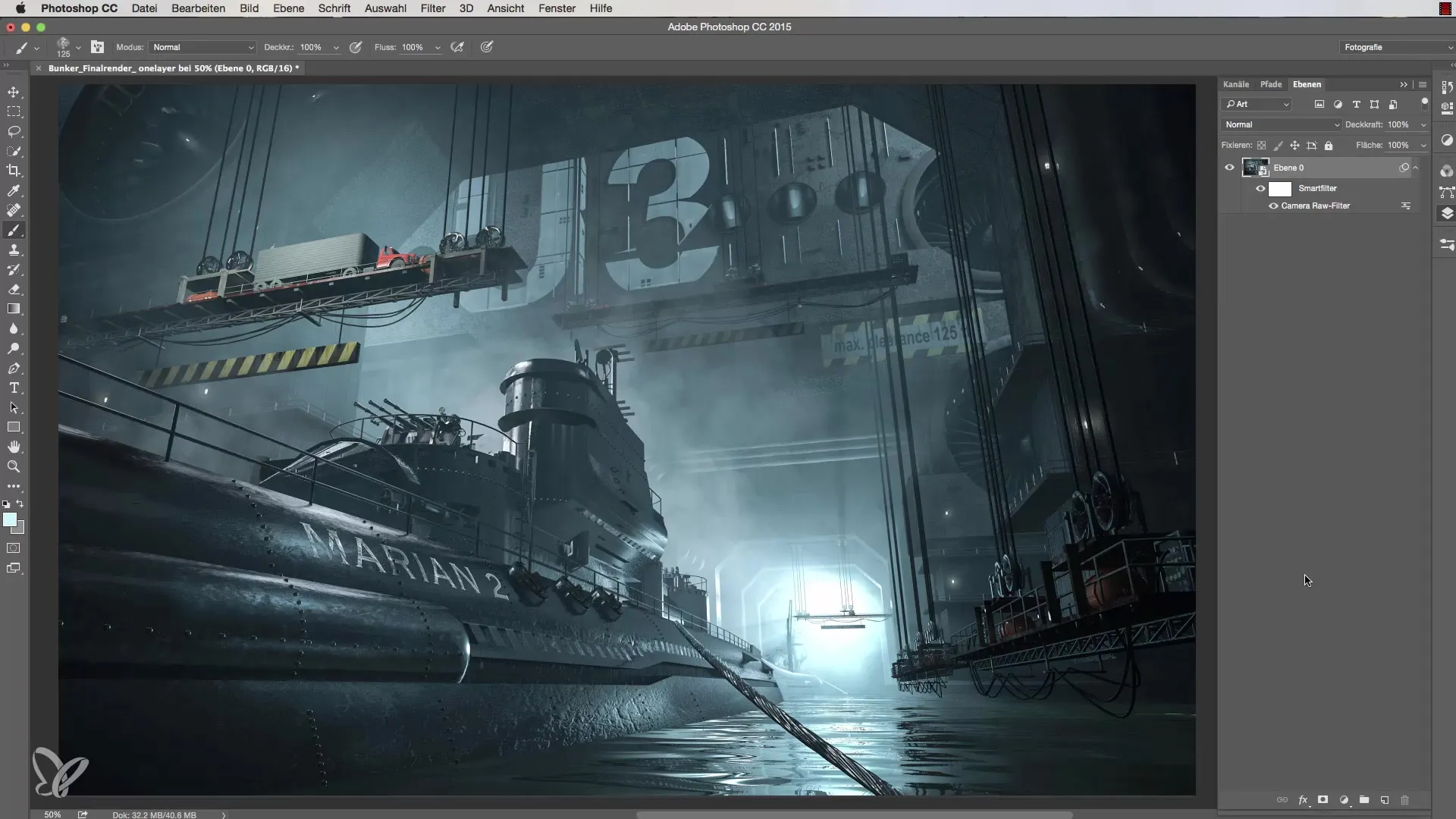1456x819 pixels.
Task: Select the Dodge tool
Action: 14,349
